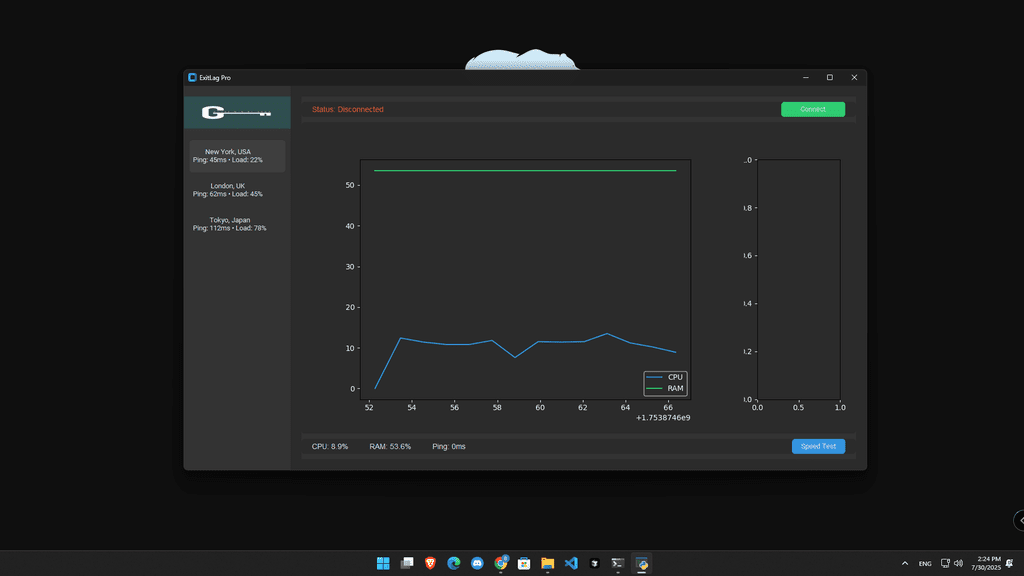Open Microsoft Store from taskbar

pos(524,563)
